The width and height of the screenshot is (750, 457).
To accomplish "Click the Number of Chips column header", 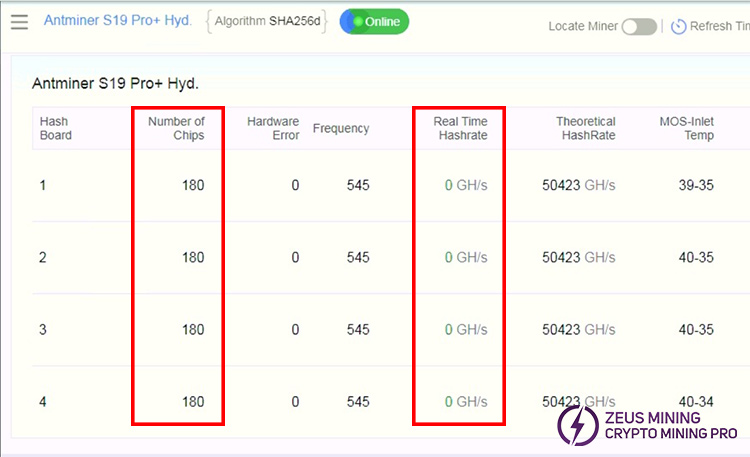I will [176, 128].
